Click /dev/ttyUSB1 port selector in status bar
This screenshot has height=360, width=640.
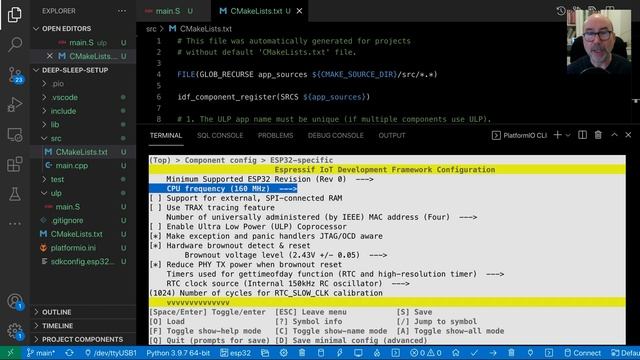click(x=111, y=353)
